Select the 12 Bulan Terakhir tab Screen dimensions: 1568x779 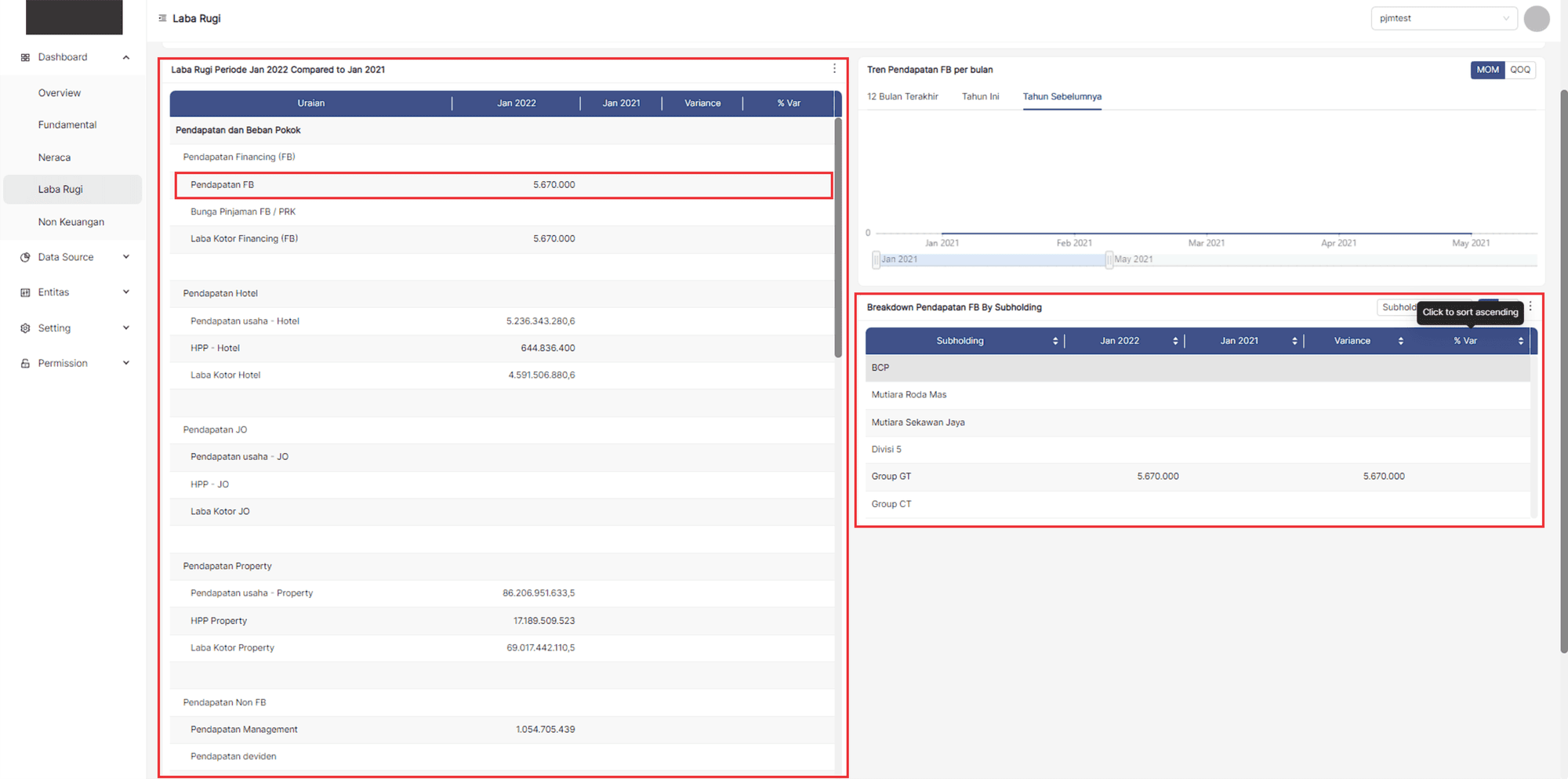902,96
